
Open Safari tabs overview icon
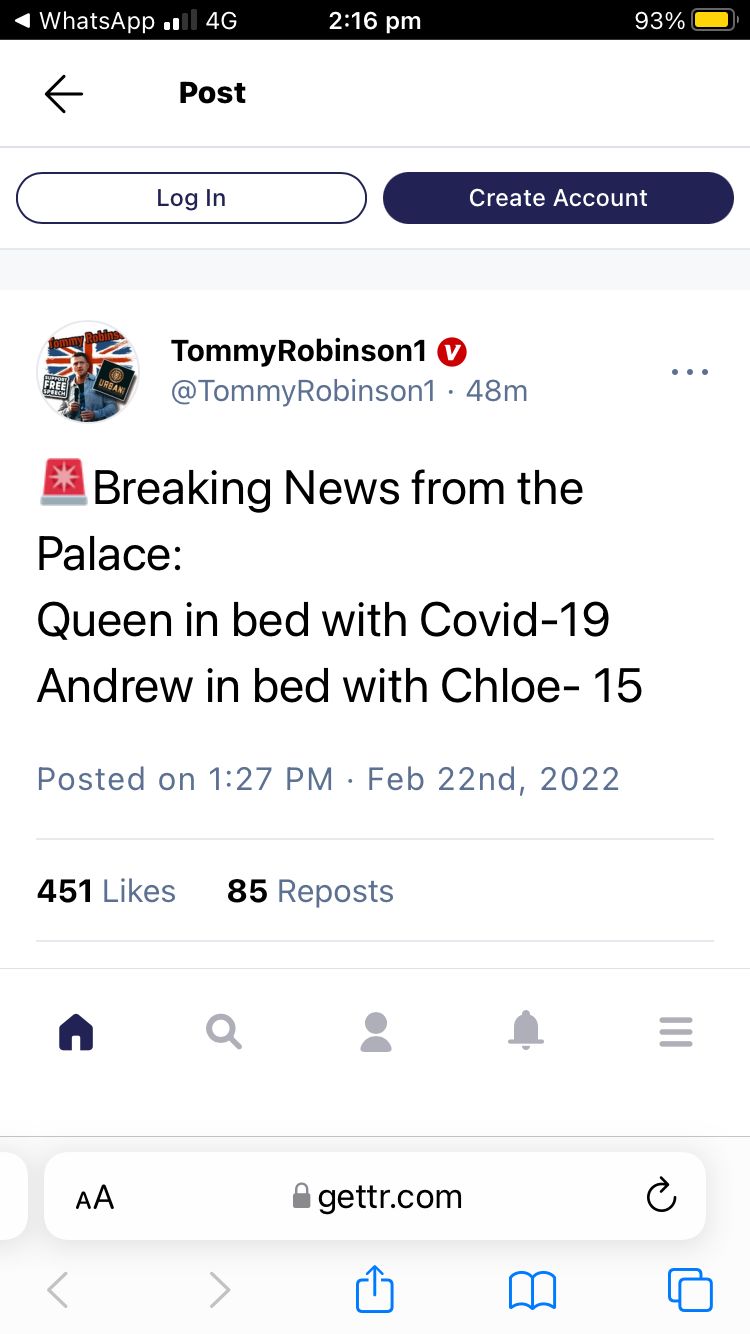coord(690,1289)
